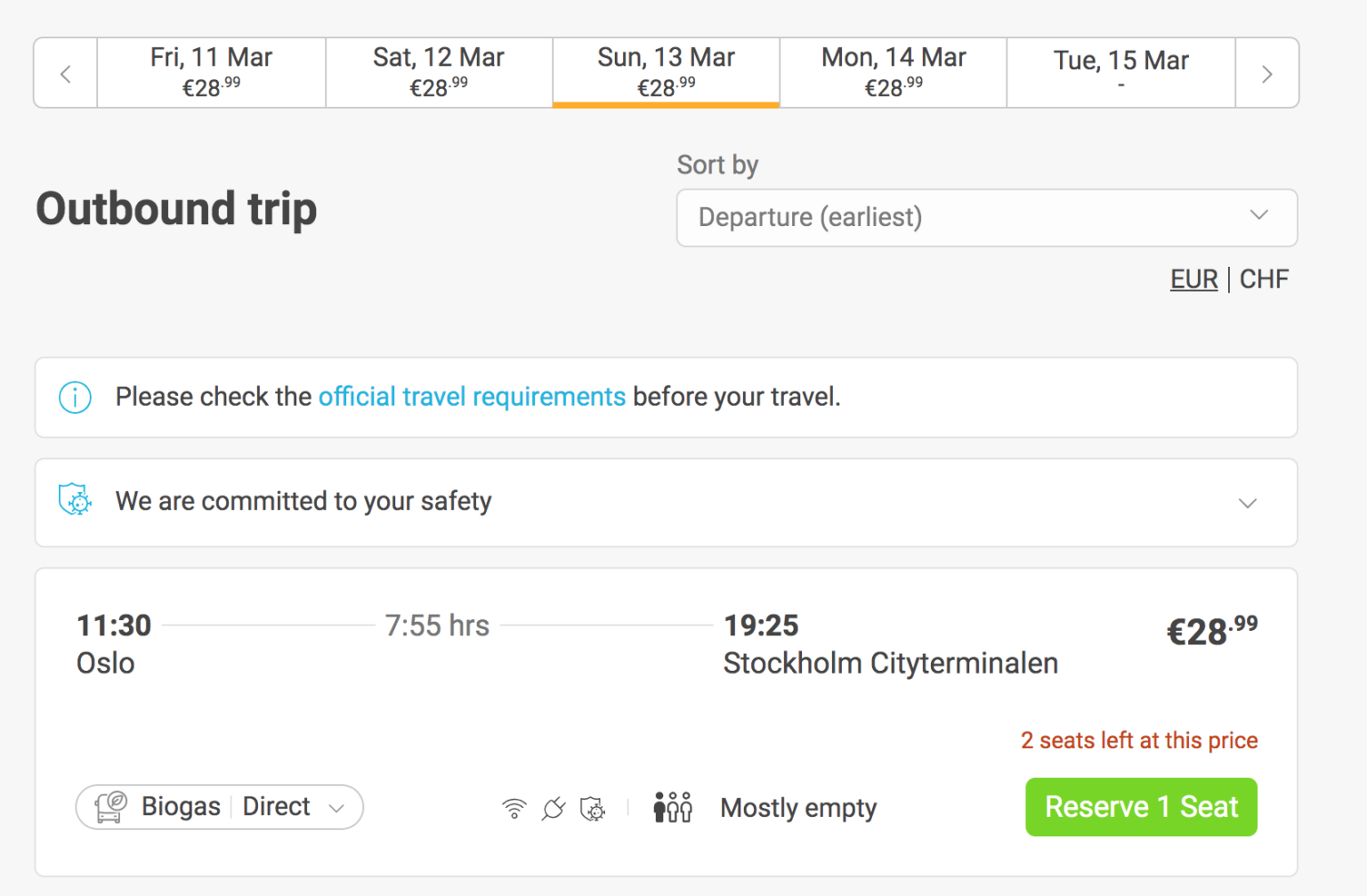Image resolution: width=1367 pixels, height=896 pixels.
Task: Advance dates with the right carousel arrow
Action: pos(1266,73)
